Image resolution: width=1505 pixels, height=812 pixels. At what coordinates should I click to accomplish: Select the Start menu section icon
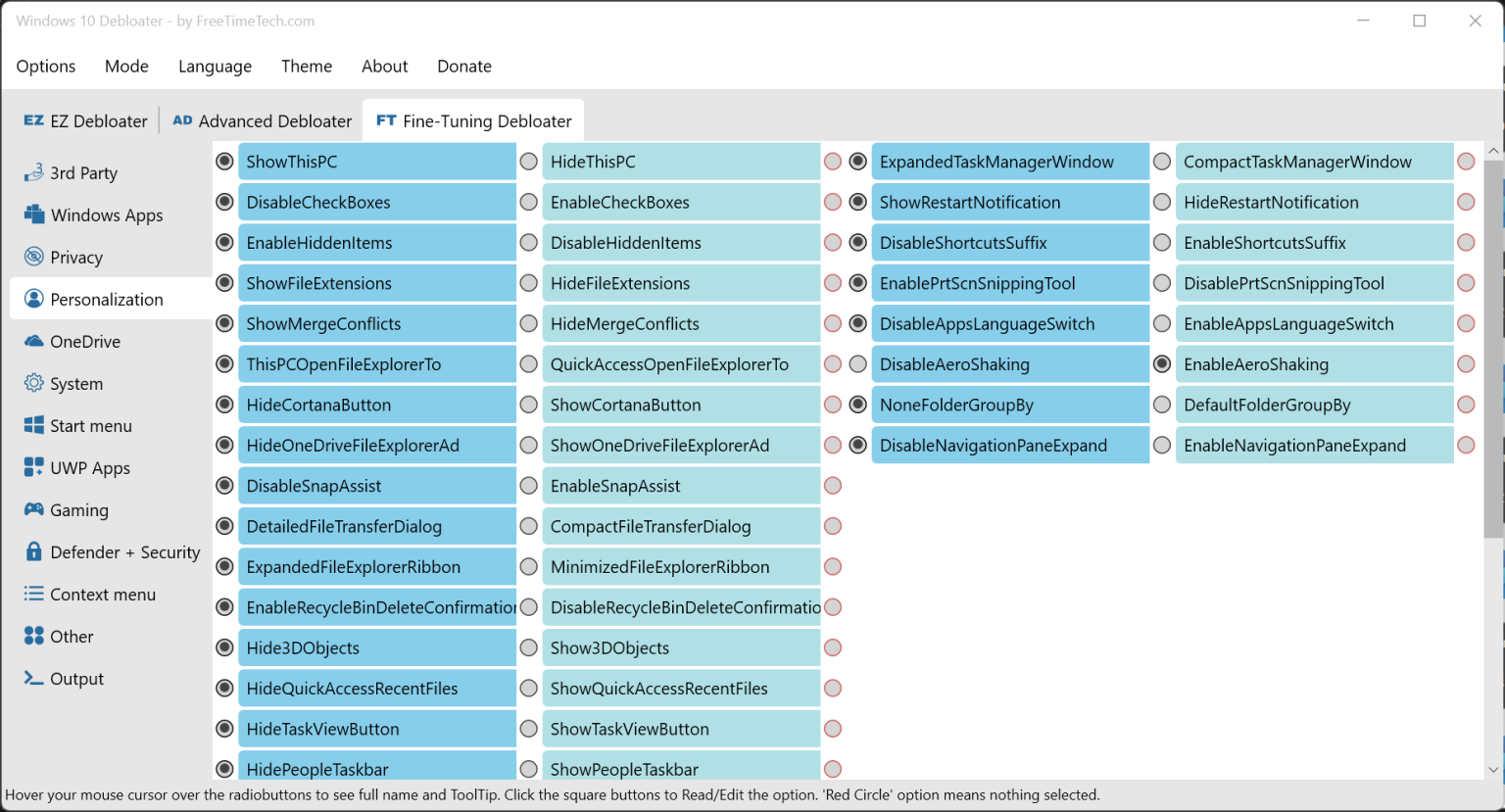point(34,425)
